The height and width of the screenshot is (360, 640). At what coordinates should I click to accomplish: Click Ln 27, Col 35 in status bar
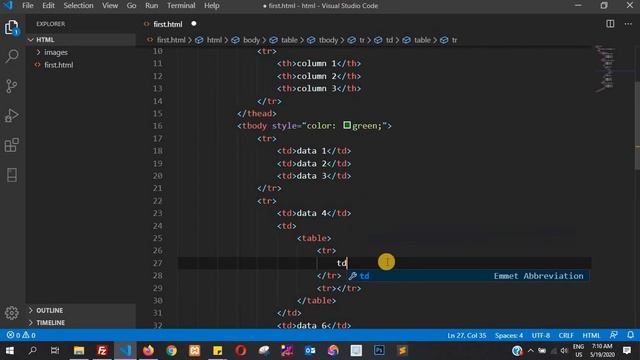point(467,336)
